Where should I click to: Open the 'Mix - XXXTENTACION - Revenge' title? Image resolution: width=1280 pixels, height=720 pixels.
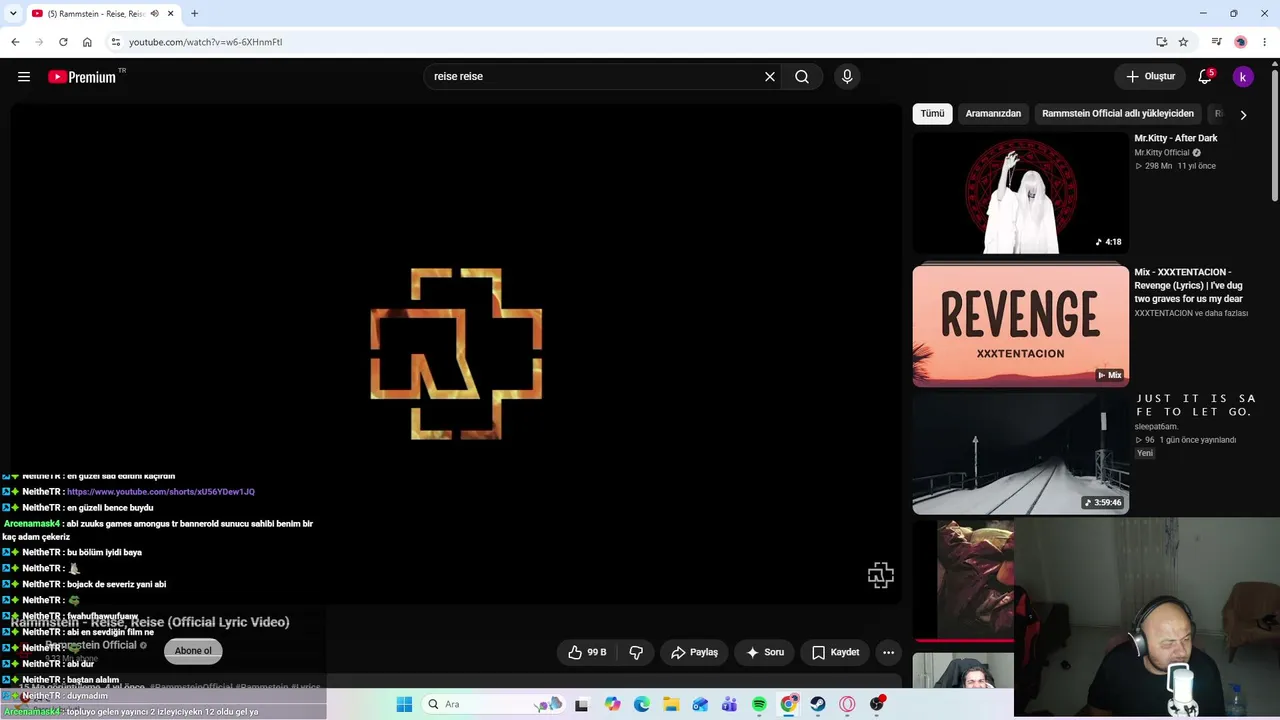(1188, 285)
